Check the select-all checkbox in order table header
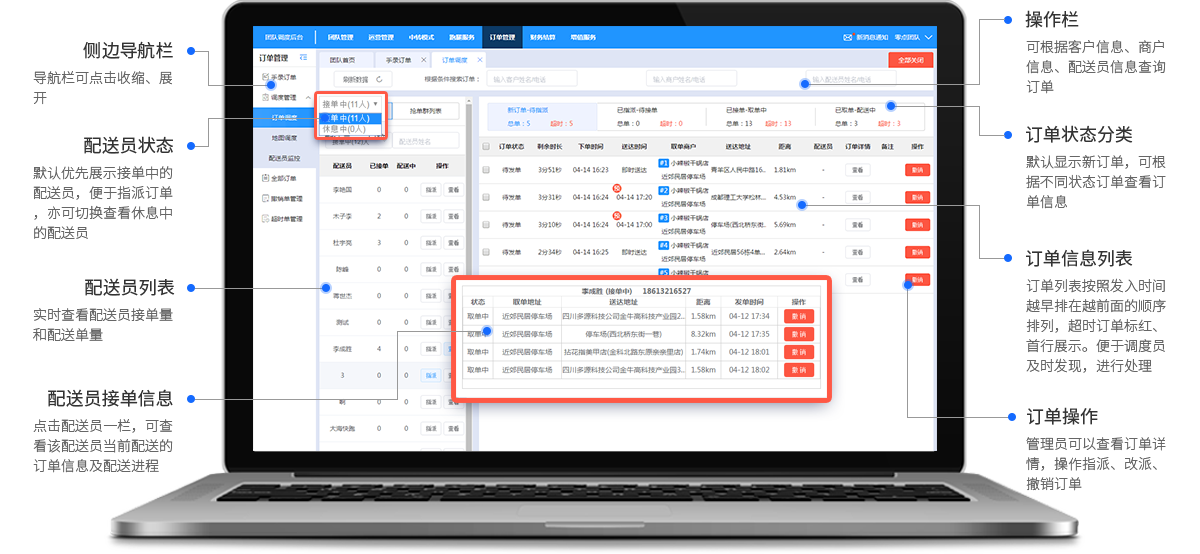The width and height of the screenshot is (1200, 554). (486, 146)
